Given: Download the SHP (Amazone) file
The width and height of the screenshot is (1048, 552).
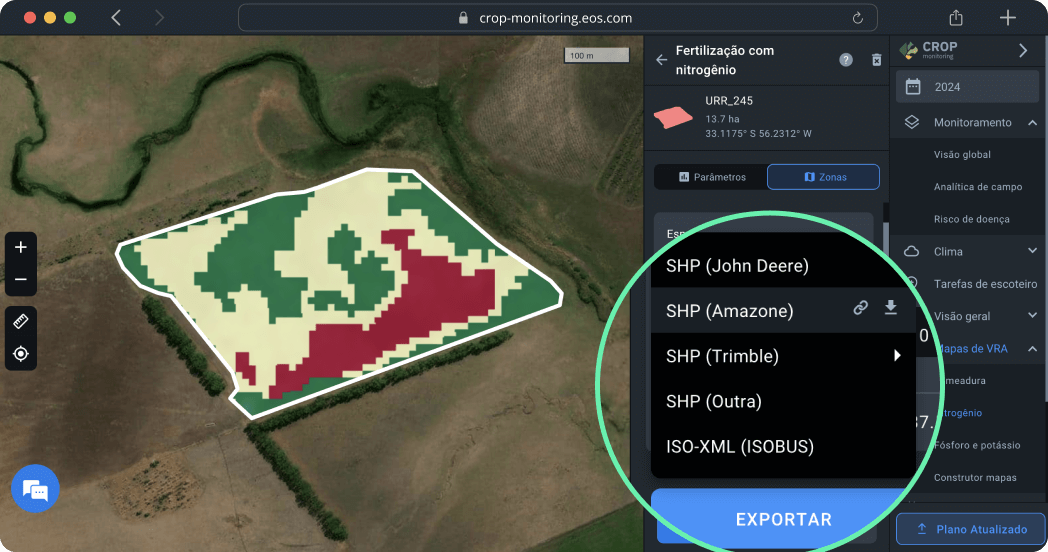Looking at the screenshot, I should coord(891,308).
